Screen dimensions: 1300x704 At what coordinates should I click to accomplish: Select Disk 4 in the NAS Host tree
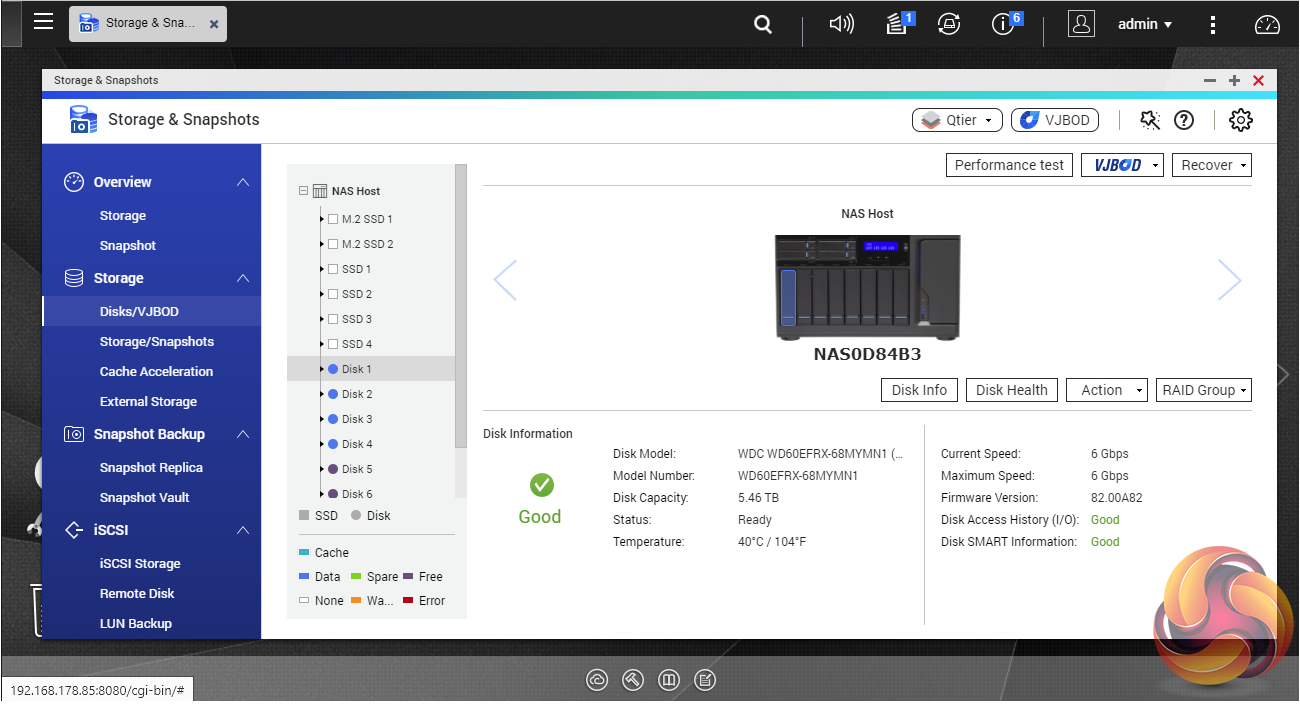(356, 444)
